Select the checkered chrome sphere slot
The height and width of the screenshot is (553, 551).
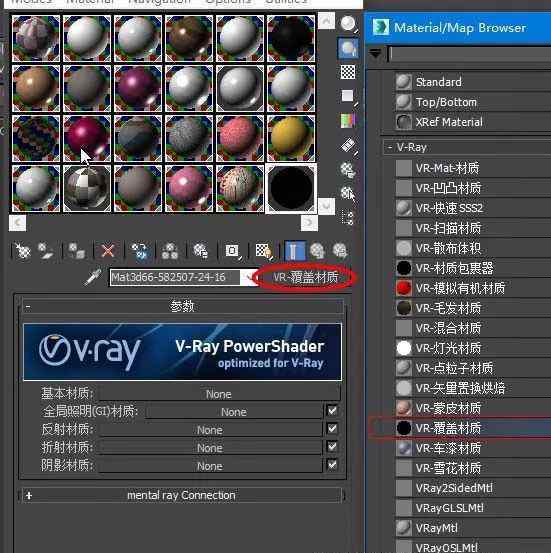tap(87, 188)
